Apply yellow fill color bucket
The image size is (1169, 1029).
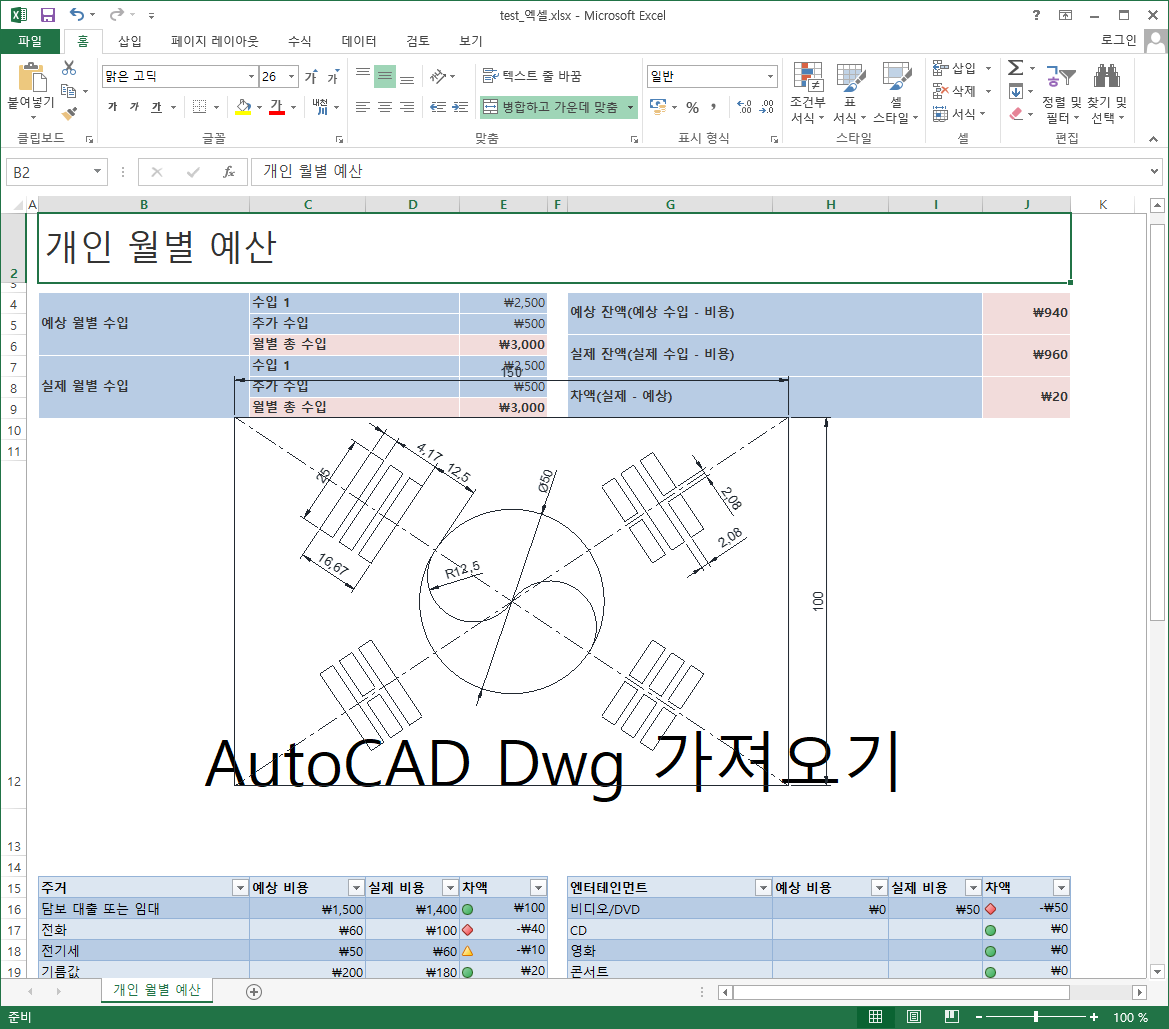pyautogui.click(x=243, y=107)
